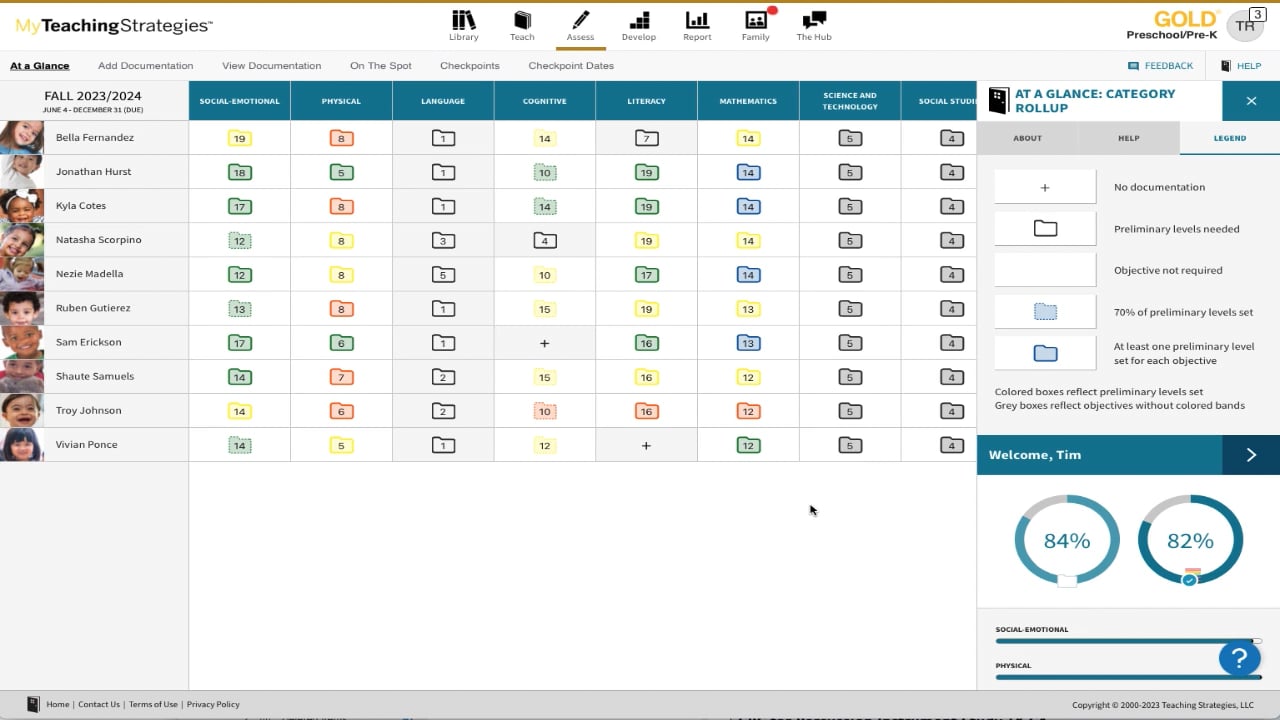Screen dimensions: 1280x720
Task: Open the Privacy Policy link
Action: (x=213, y=704)
